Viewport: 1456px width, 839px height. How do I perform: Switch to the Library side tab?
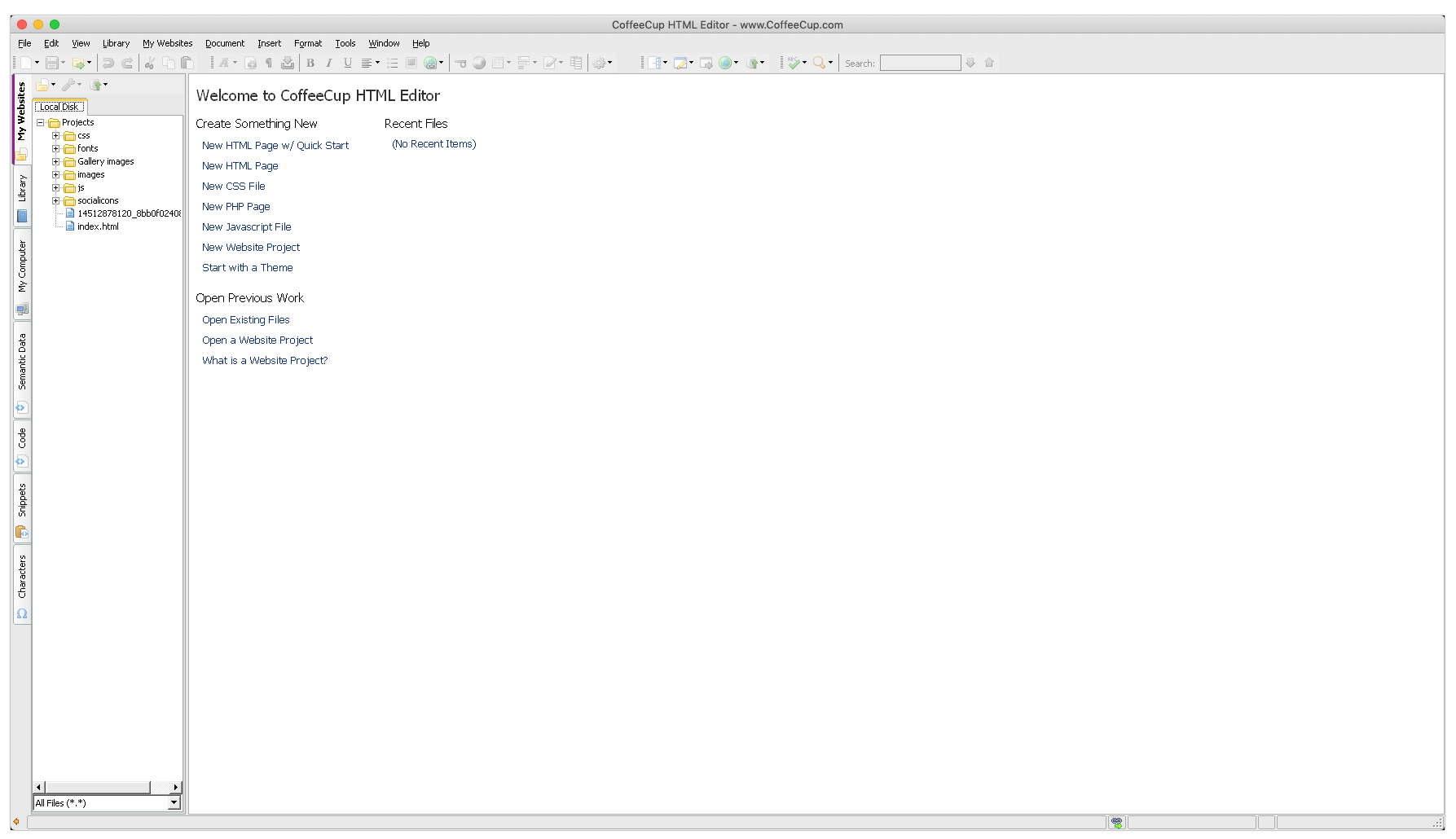coord(22,197)
